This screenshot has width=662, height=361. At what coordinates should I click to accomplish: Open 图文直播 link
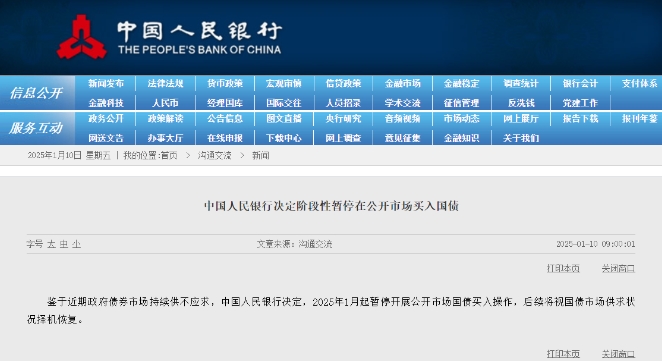point(284,119)
